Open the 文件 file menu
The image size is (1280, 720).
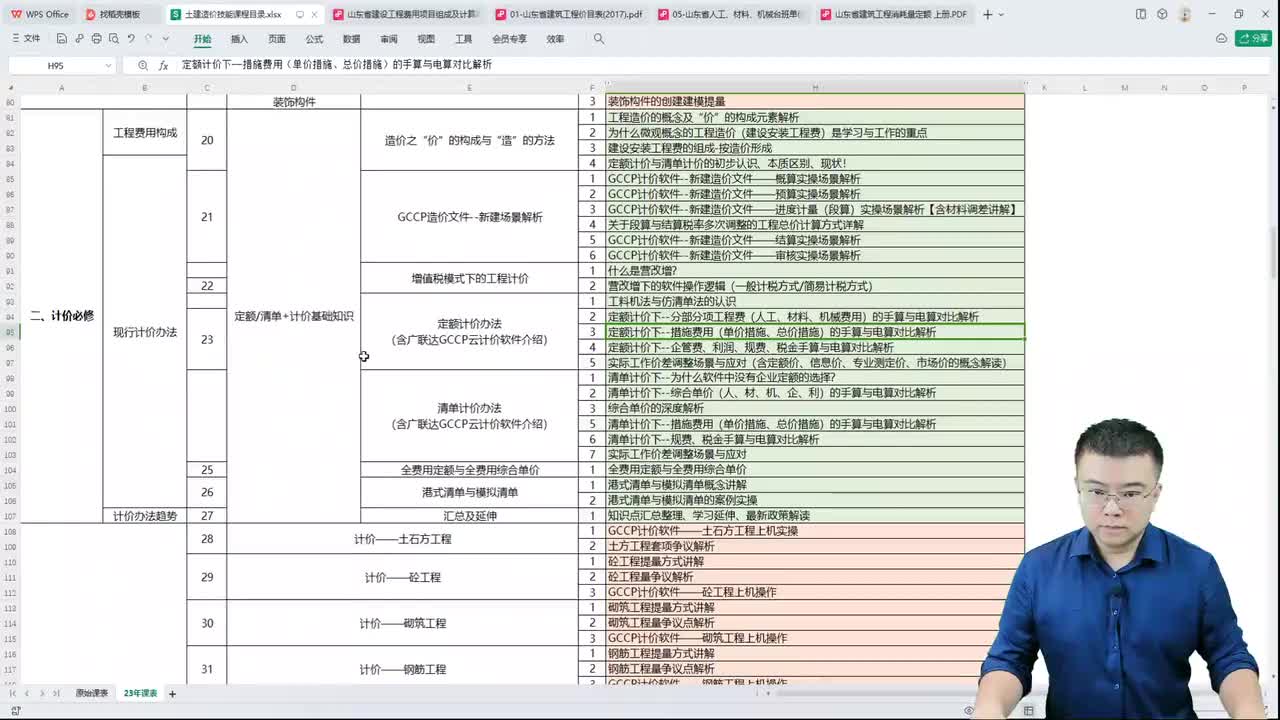[26, 39]
